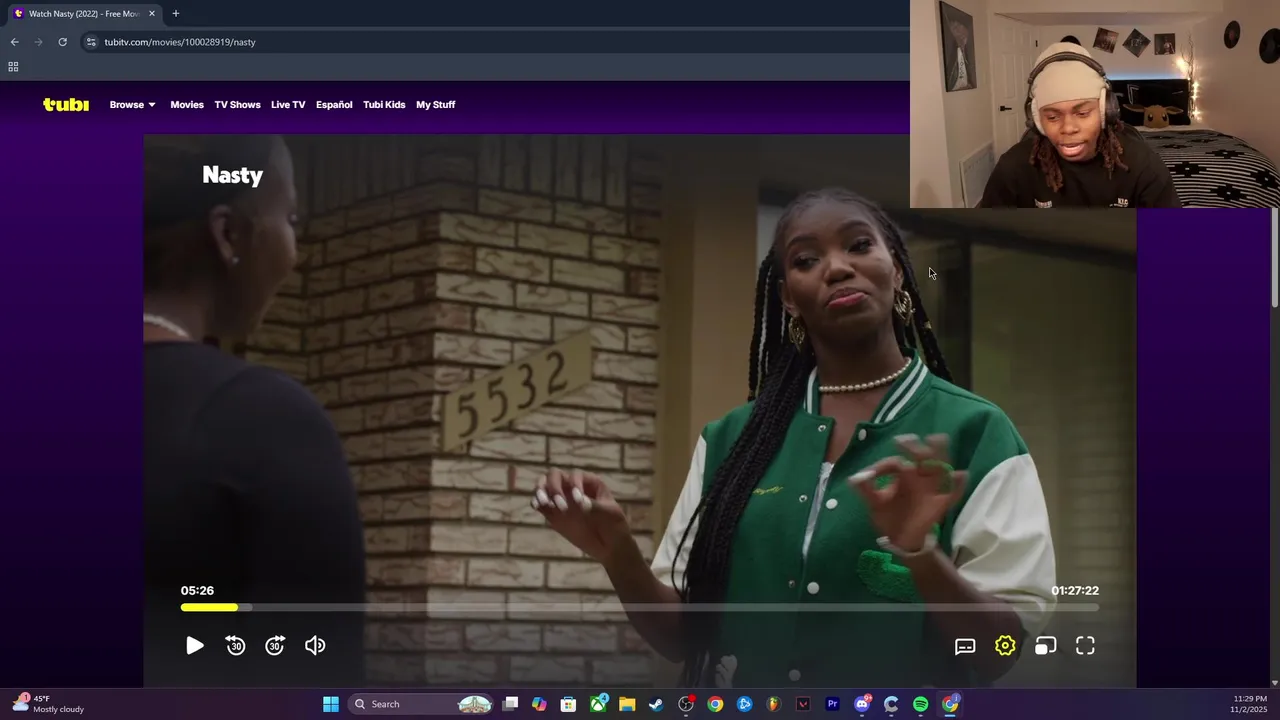The height and width of the screenshot is (720, 1280).
Task: Open Discord from the taskbar
Action: coord(862,704)
